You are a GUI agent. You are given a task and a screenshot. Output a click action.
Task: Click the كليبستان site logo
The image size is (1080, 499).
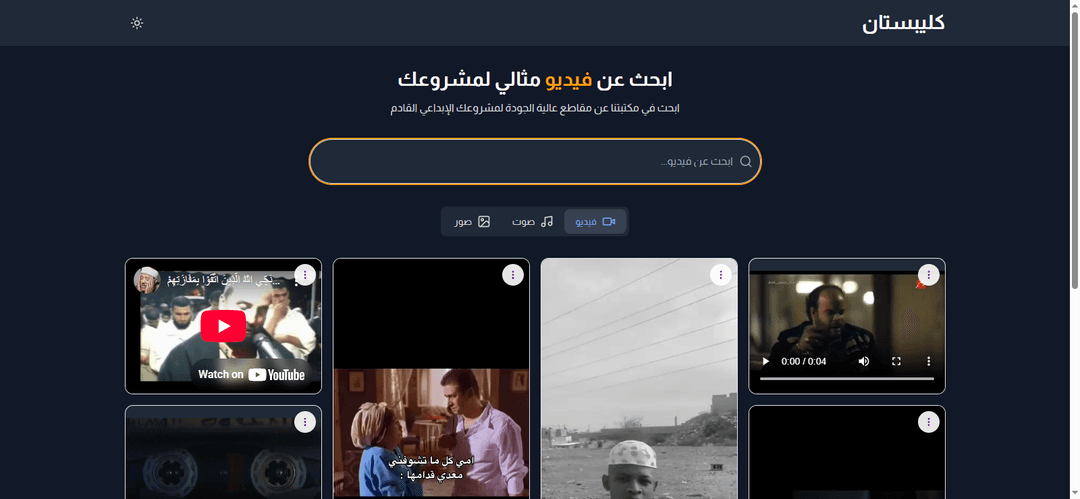click(x=903, y=23)
